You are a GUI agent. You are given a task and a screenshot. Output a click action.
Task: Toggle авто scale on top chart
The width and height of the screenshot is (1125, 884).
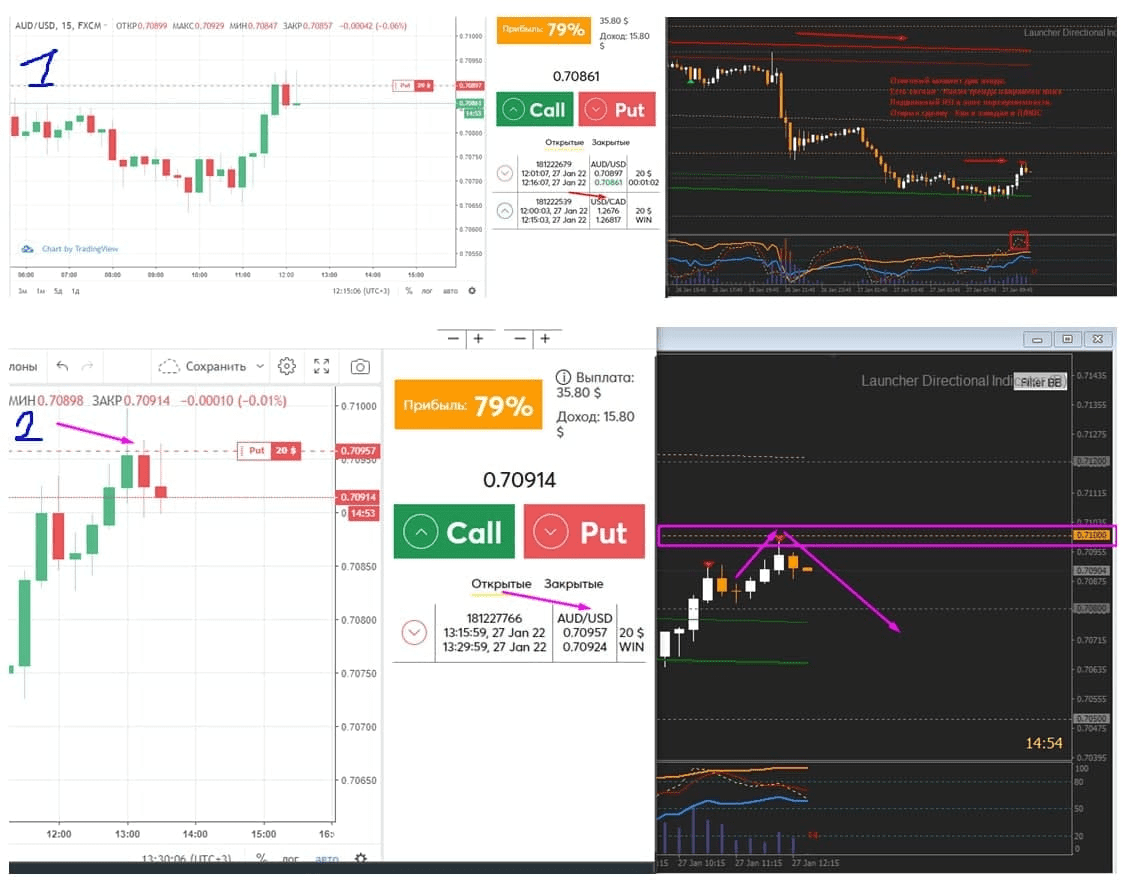pyautogui.click(x=449, y=291)
